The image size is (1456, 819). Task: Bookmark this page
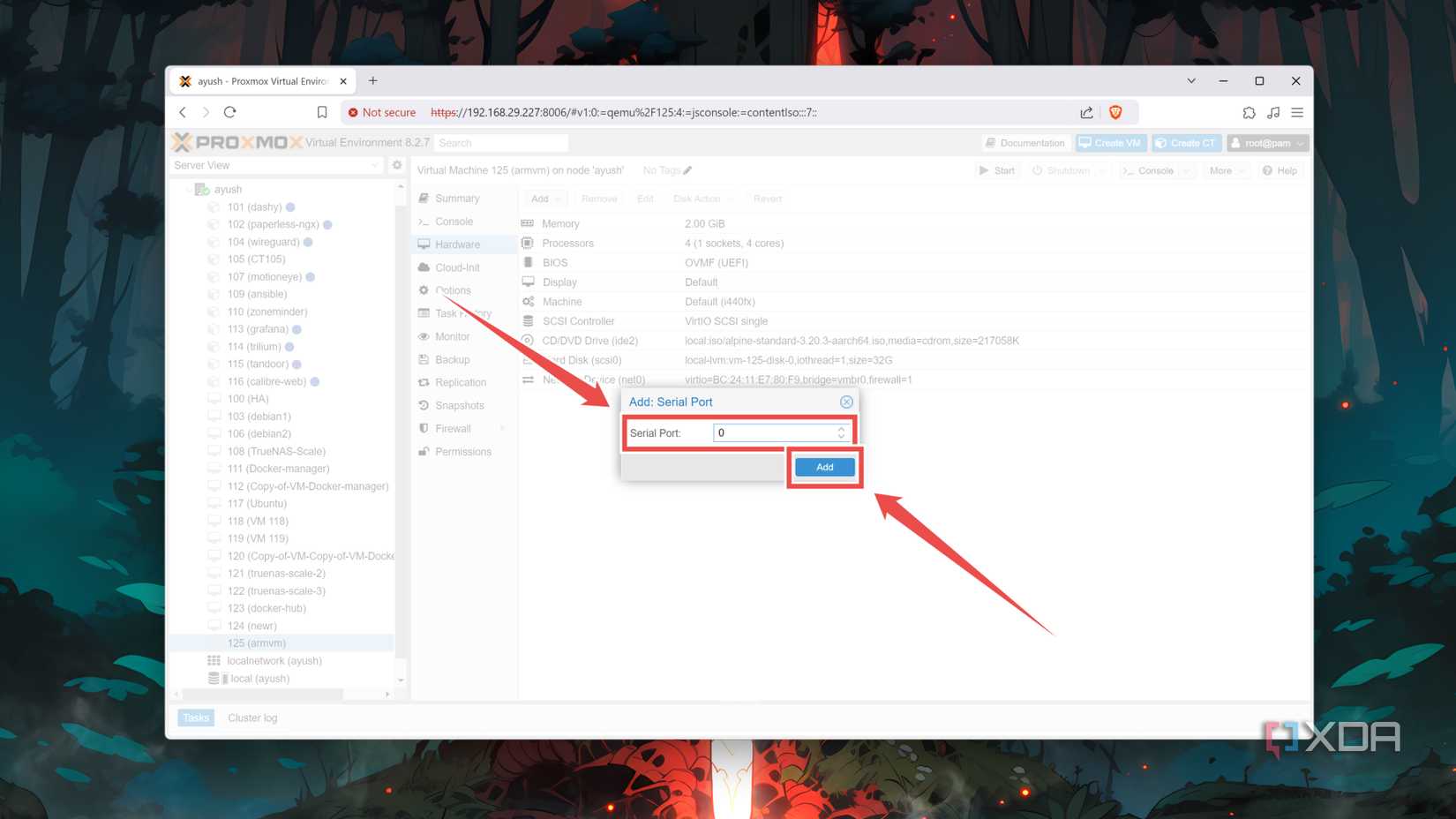(x=322, y=112)
